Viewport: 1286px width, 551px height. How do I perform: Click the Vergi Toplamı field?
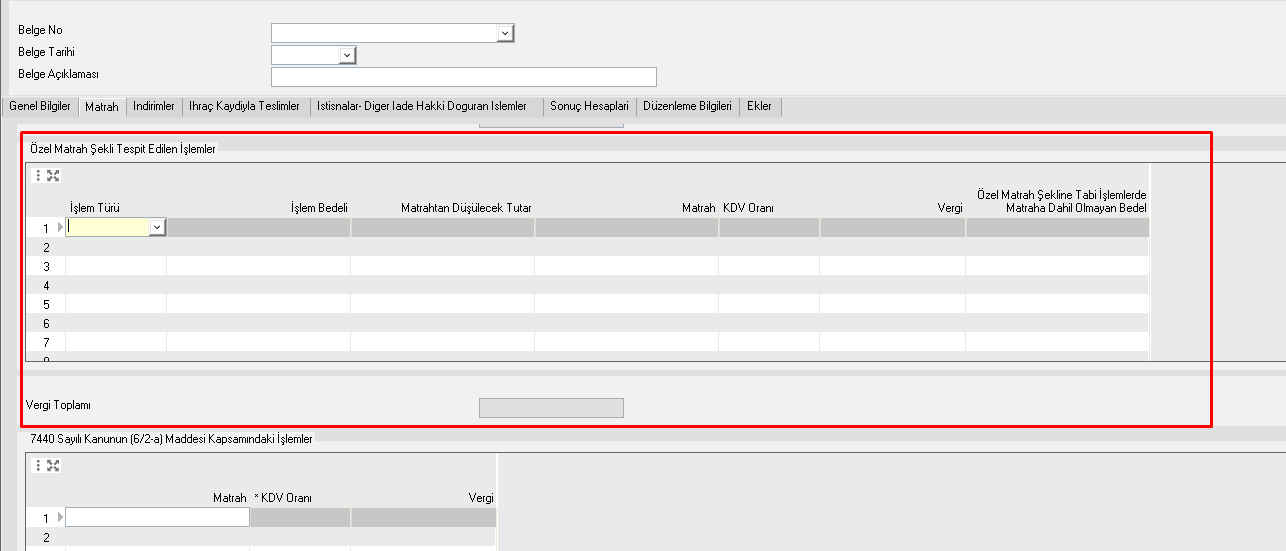551,407
